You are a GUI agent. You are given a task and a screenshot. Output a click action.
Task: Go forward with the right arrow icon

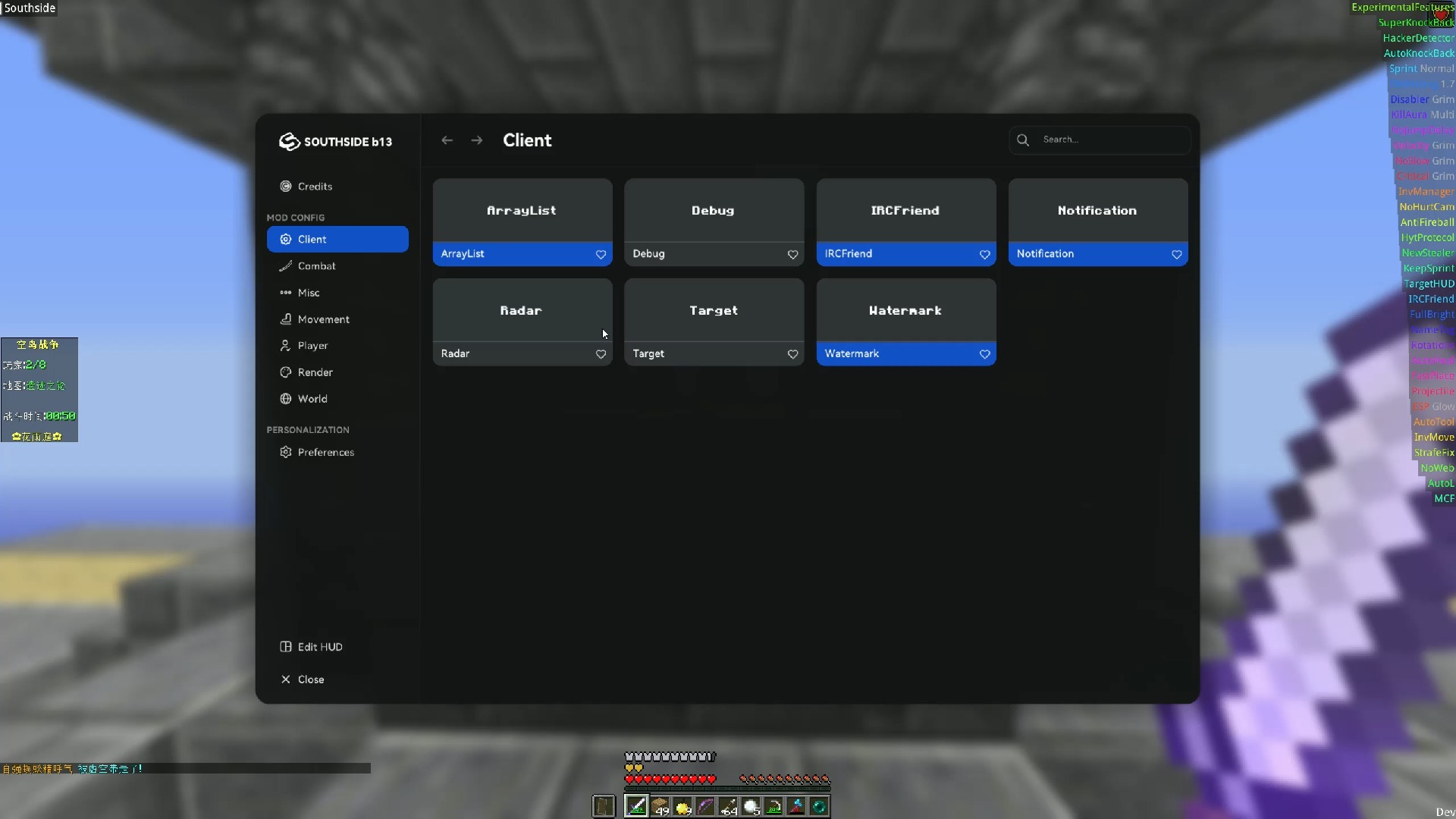(x=476, y=140)
